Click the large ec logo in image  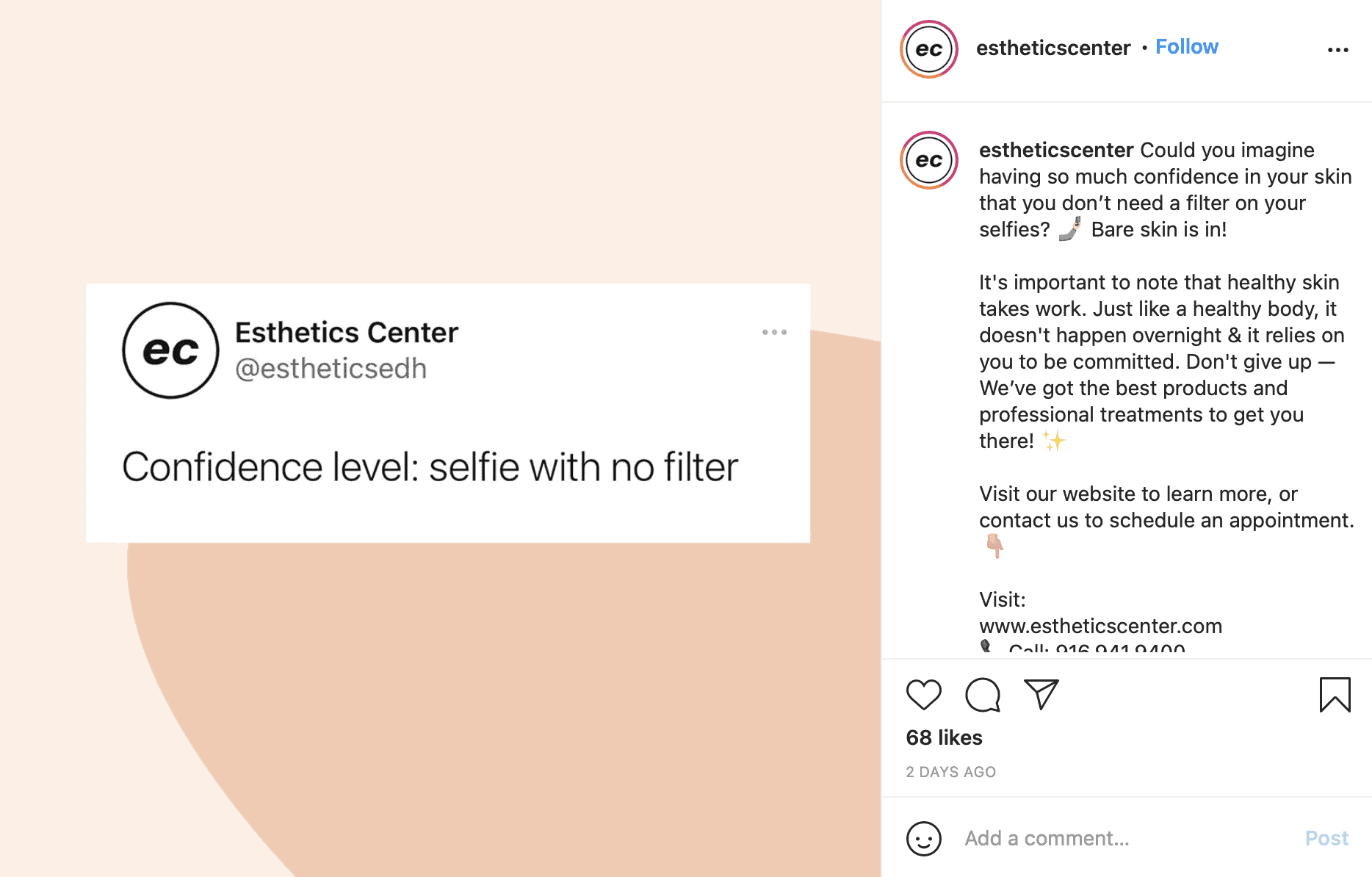[x=170, y=350]
